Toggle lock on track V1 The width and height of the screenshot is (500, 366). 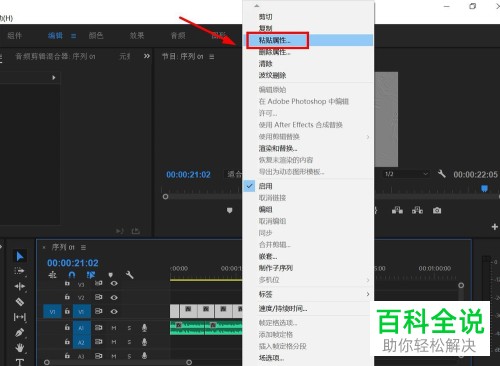click(x=67, y=311)
